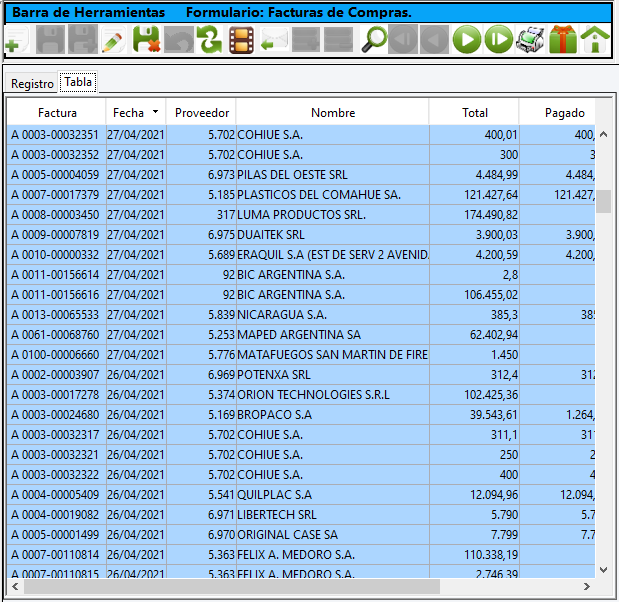
Task: Select invoice A 0003-00032322
Action: pos(56,475)
